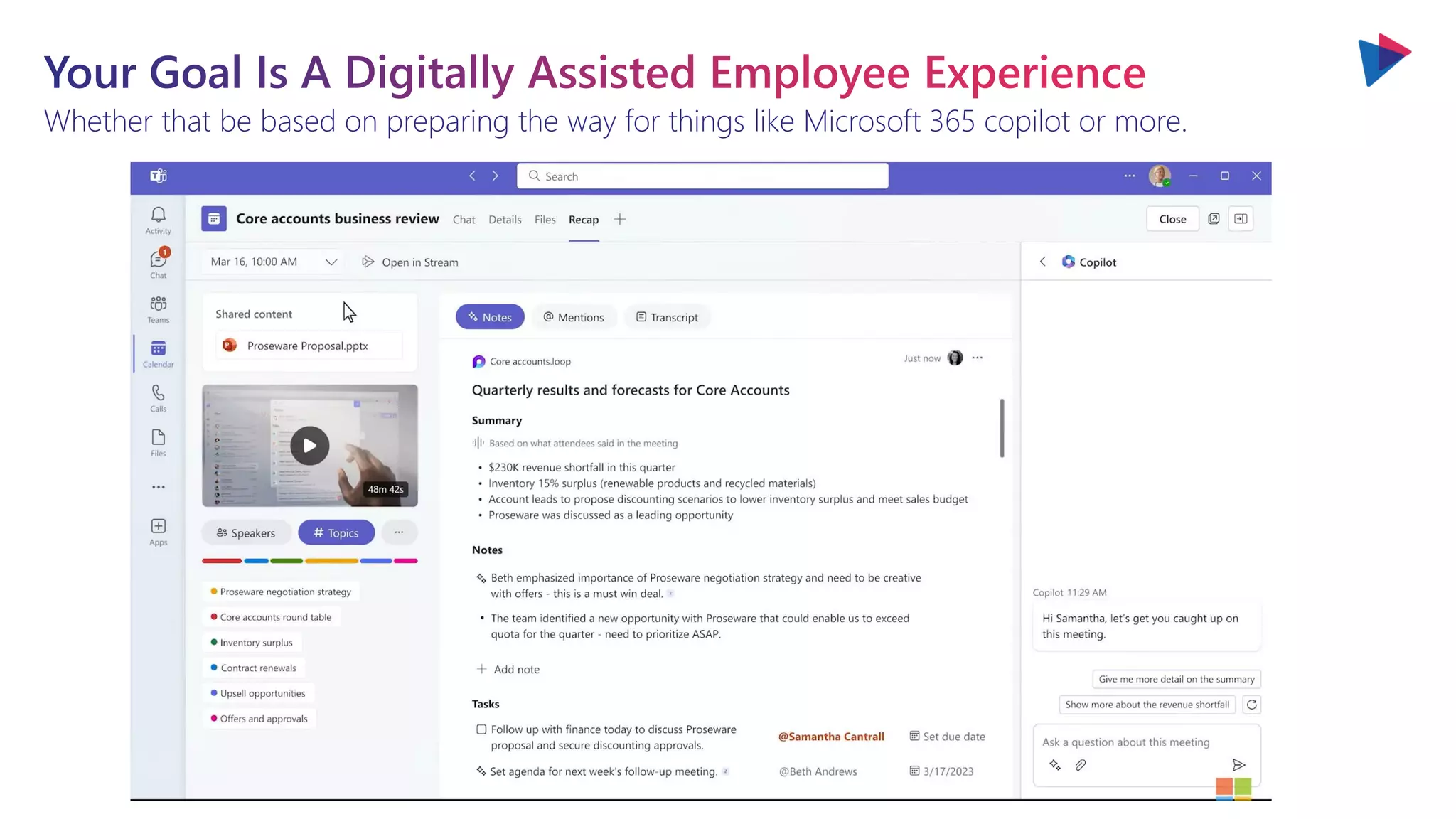Select the Transcript tab

pyautogui.click(x=667, y=317)
